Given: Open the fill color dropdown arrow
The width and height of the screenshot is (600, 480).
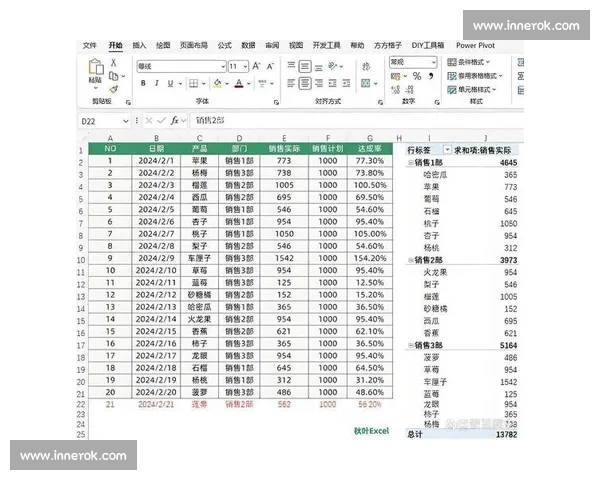Looking at the screenshot, I should click(x=227, y=83).
